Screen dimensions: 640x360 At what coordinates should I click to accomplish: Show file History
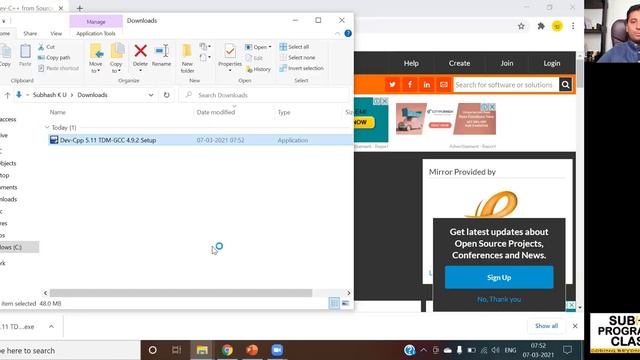coord(258,69)
